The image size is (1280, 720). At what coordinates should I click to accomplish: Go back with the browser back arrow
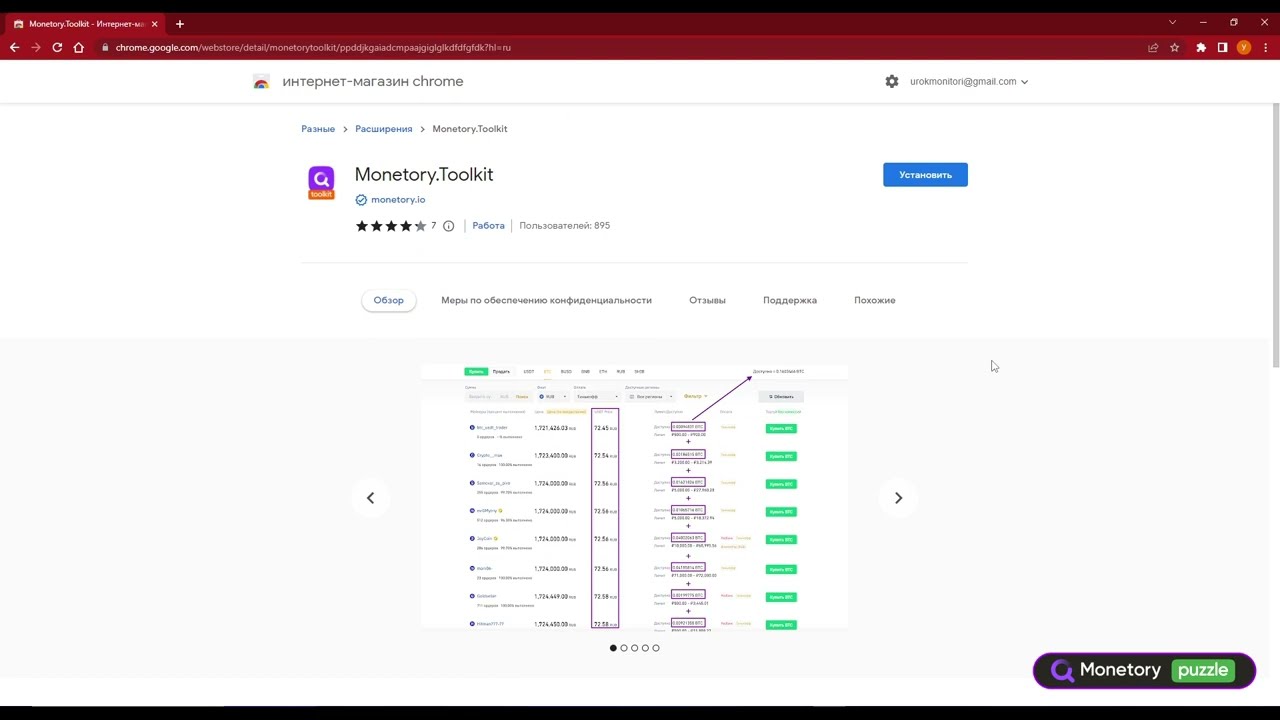[x=14, y=47]
